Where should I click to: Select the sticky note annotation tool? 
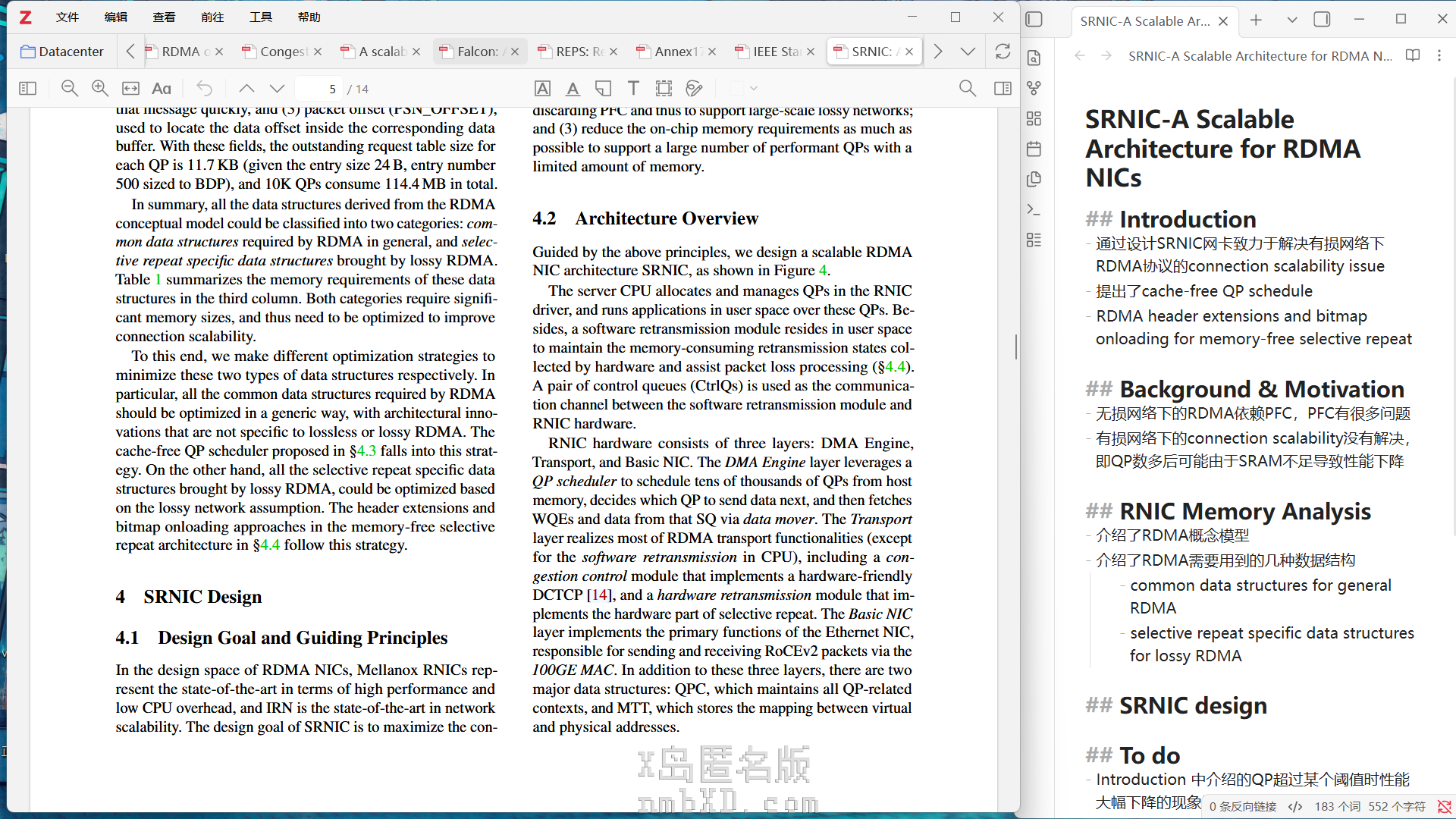pos(603,89)
